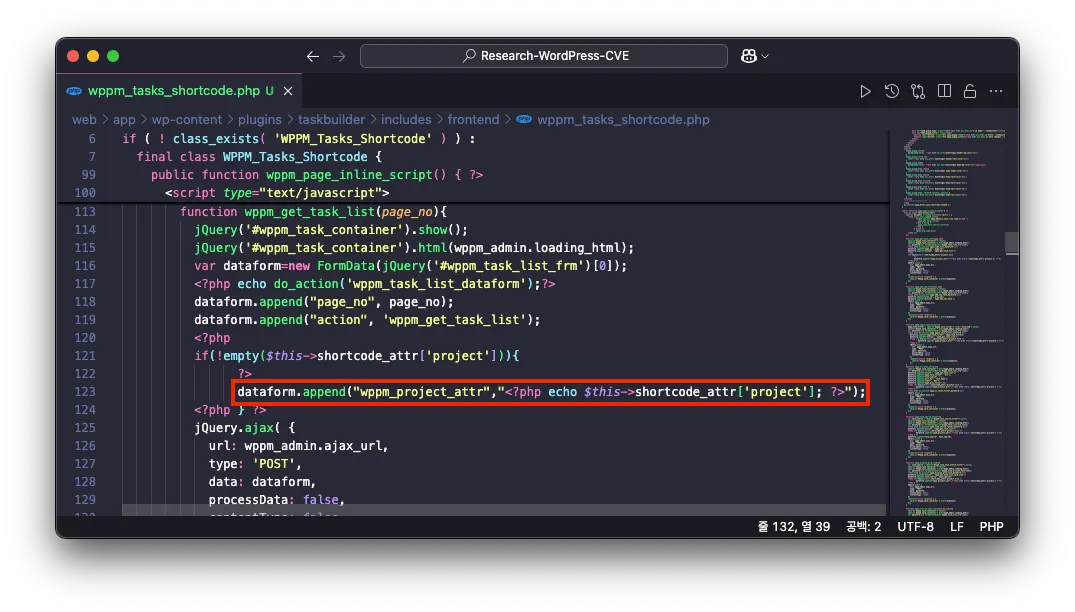Go forward with the right arrow
The image size is (1075, 612).
tap(339, 57)
